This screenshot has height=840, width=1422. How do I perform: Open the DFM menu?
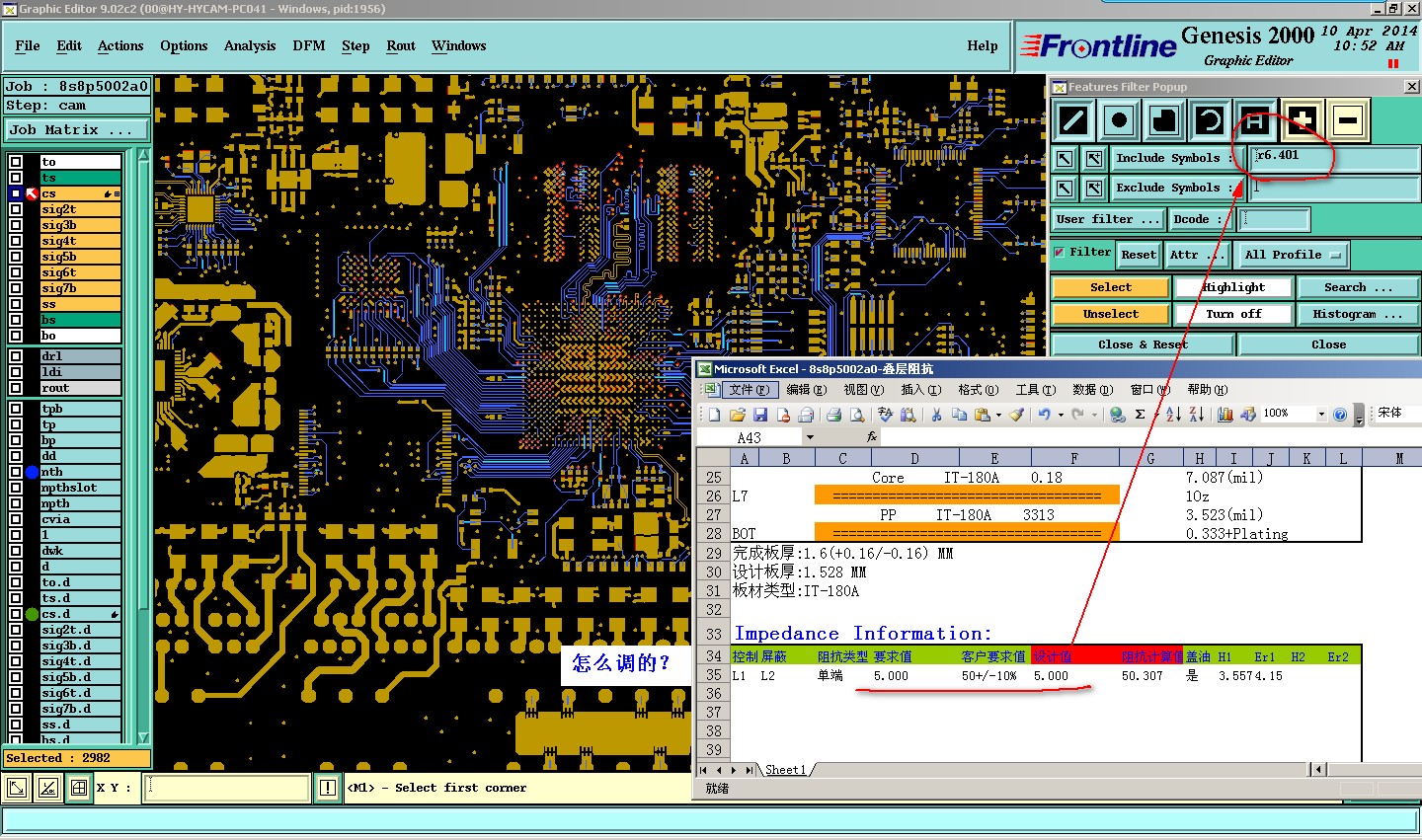[x=309, y=46]
